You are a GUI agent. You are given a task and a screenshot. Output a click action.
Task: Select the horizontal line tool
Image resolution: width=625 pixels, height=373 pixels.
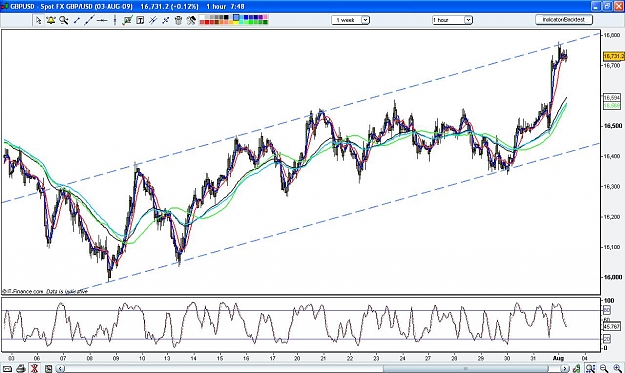[x=102, y=20]
